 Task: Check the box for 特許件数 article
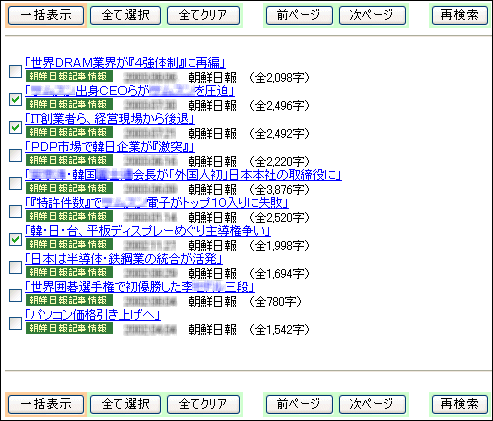(15, 211)
